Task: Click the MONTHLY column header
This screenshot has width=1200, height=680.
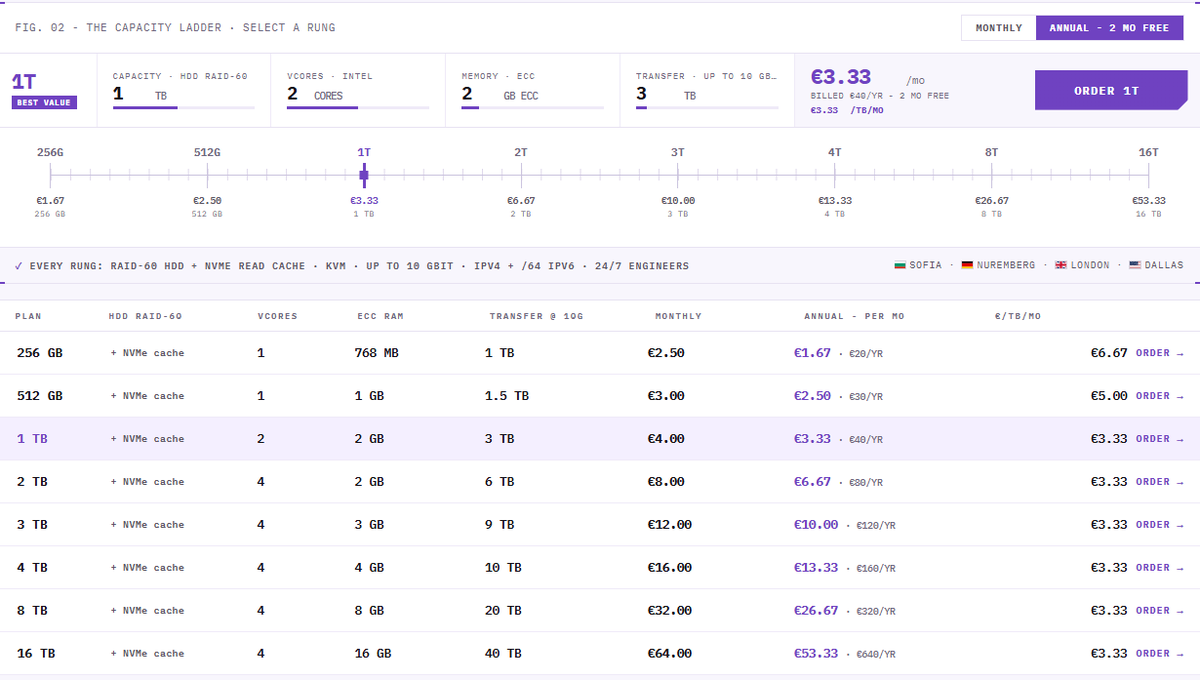Action: (x=678, y=316)
